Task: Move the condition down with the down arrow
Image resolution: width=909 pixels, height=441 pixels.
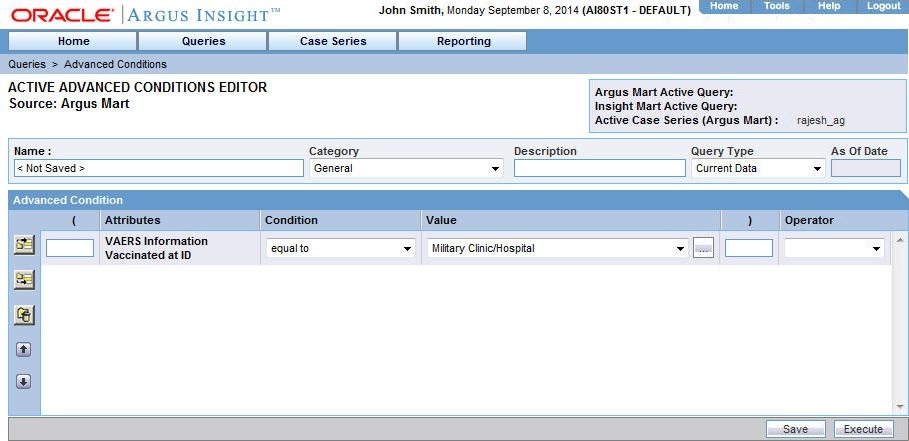Action: point(23,382)
